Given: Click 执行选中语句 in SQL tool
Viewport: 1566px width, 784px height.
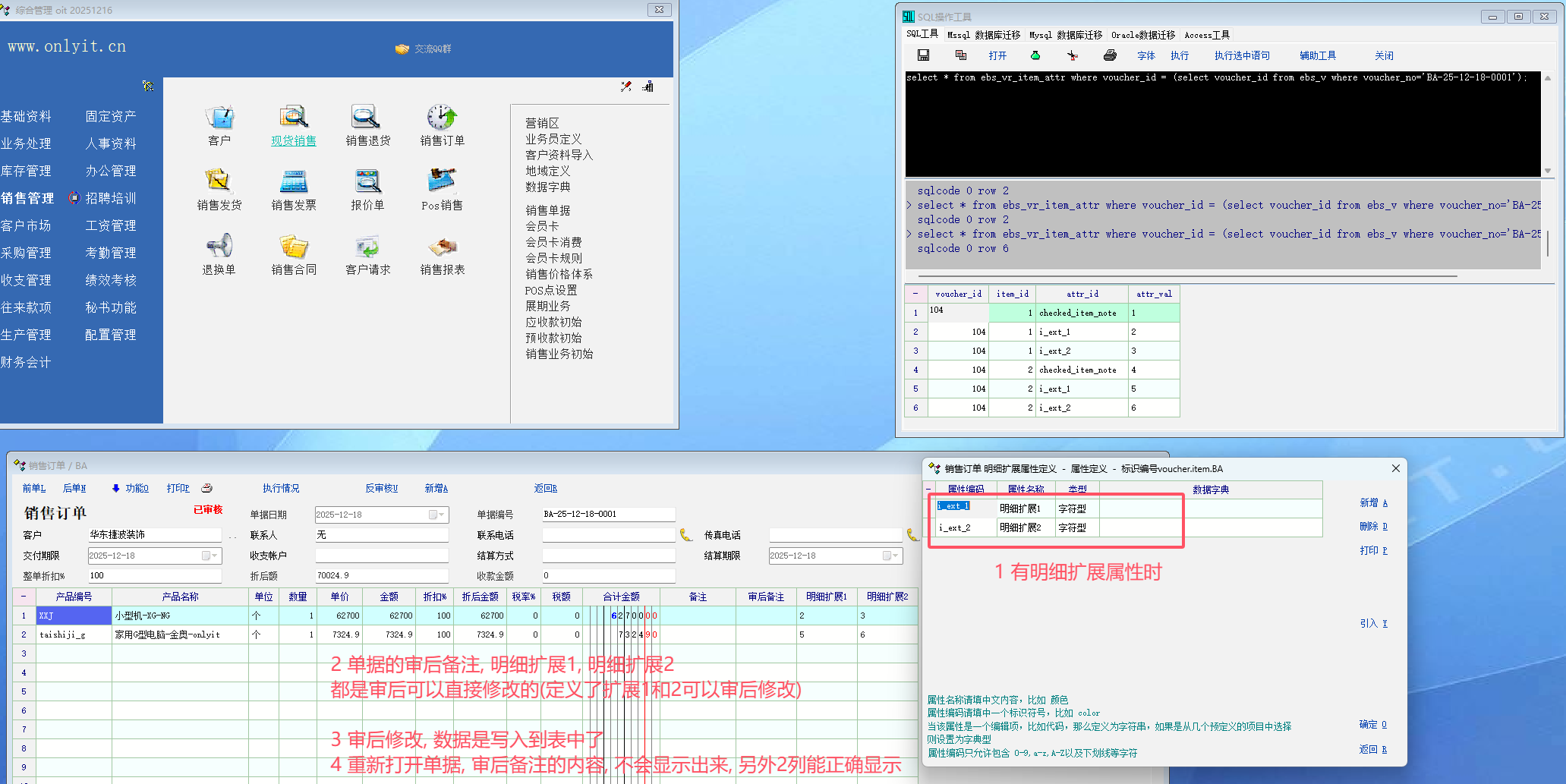Looking at the screenshot, I should [x=1241, y=55].
